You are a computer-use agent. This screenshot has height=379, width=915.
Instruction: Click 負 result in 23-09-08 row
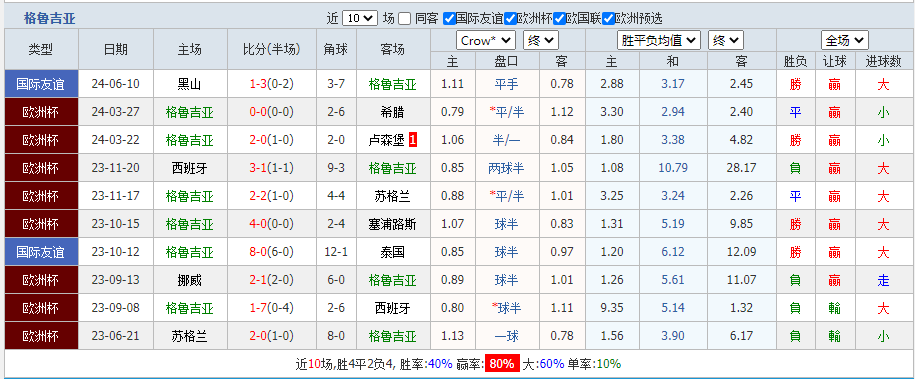[x=795, y=308]
